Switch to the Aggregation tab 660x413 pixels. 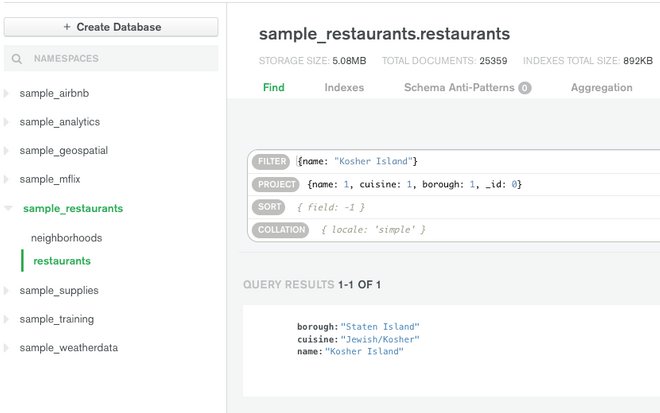coord(601,88)
